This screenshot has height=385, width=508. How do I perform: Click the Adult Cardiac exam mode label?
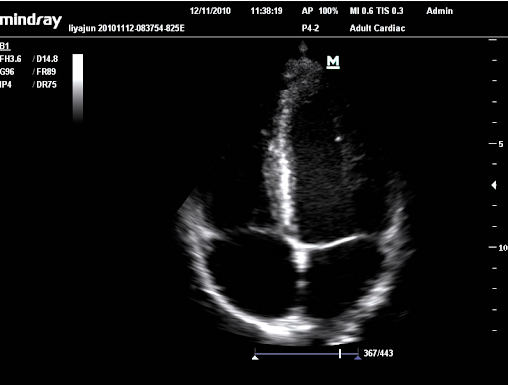(x=377, y=28)
